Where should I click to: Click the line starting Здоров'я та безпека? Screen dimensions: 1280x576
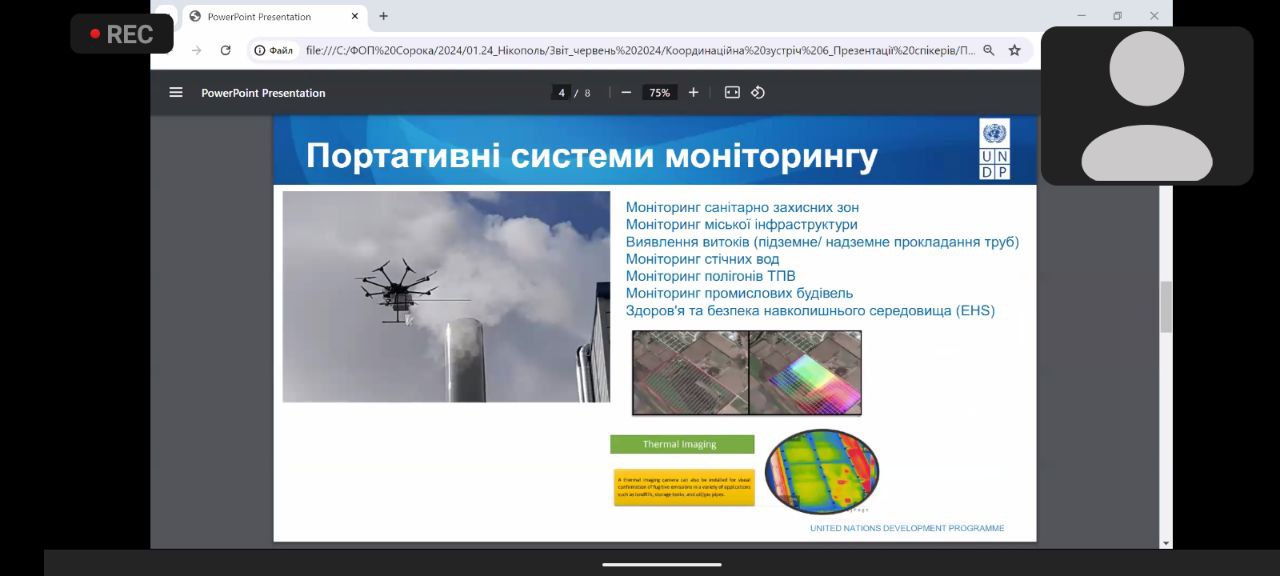pos(810,310)
